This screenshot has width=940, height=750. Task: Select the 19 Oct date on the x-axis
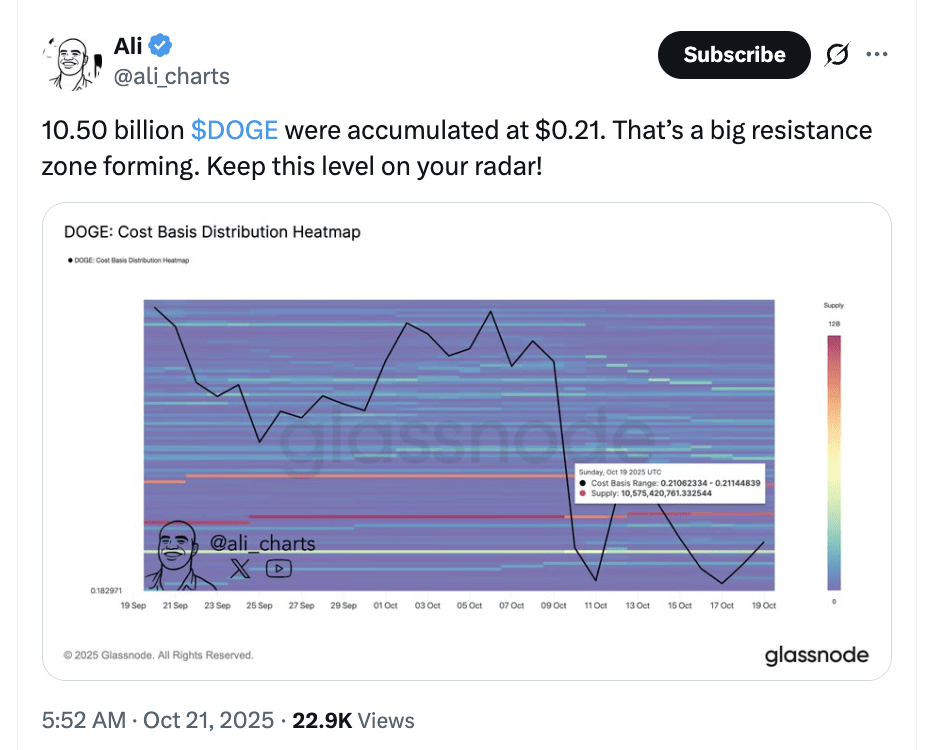[764, 605]
